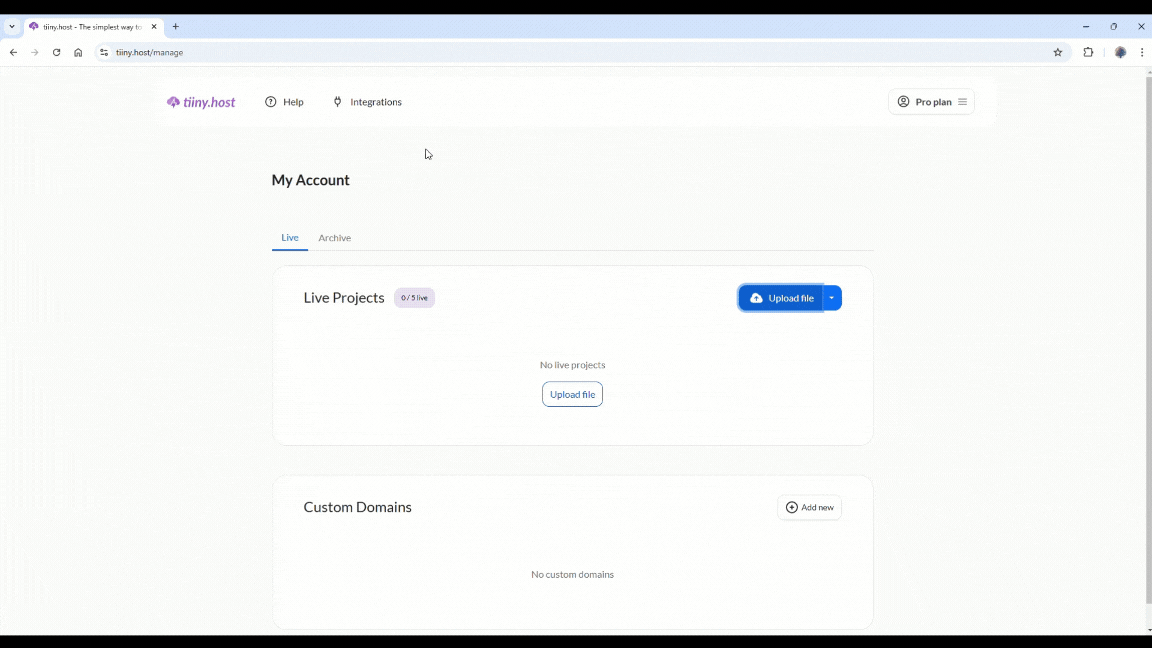This screenshot has width=1152, height=648.
Task: Click the blue Upload file button
Action: point(781,298)
